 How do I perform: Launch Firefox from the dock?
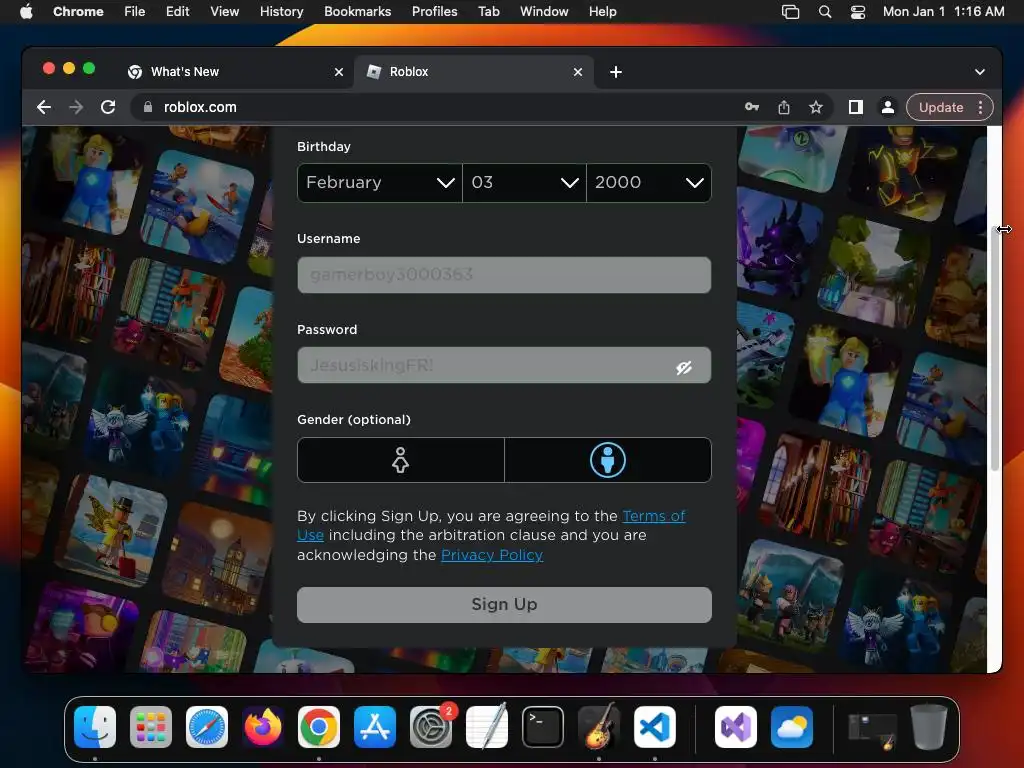pyautogui.click(x=263, y=727)
